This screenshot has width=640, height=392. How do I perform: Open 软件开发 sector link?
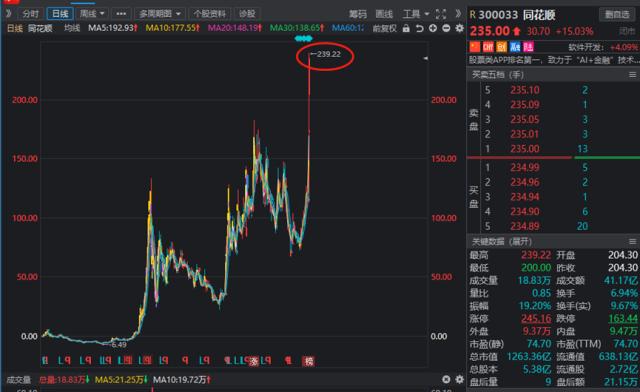tap(585, 47)
